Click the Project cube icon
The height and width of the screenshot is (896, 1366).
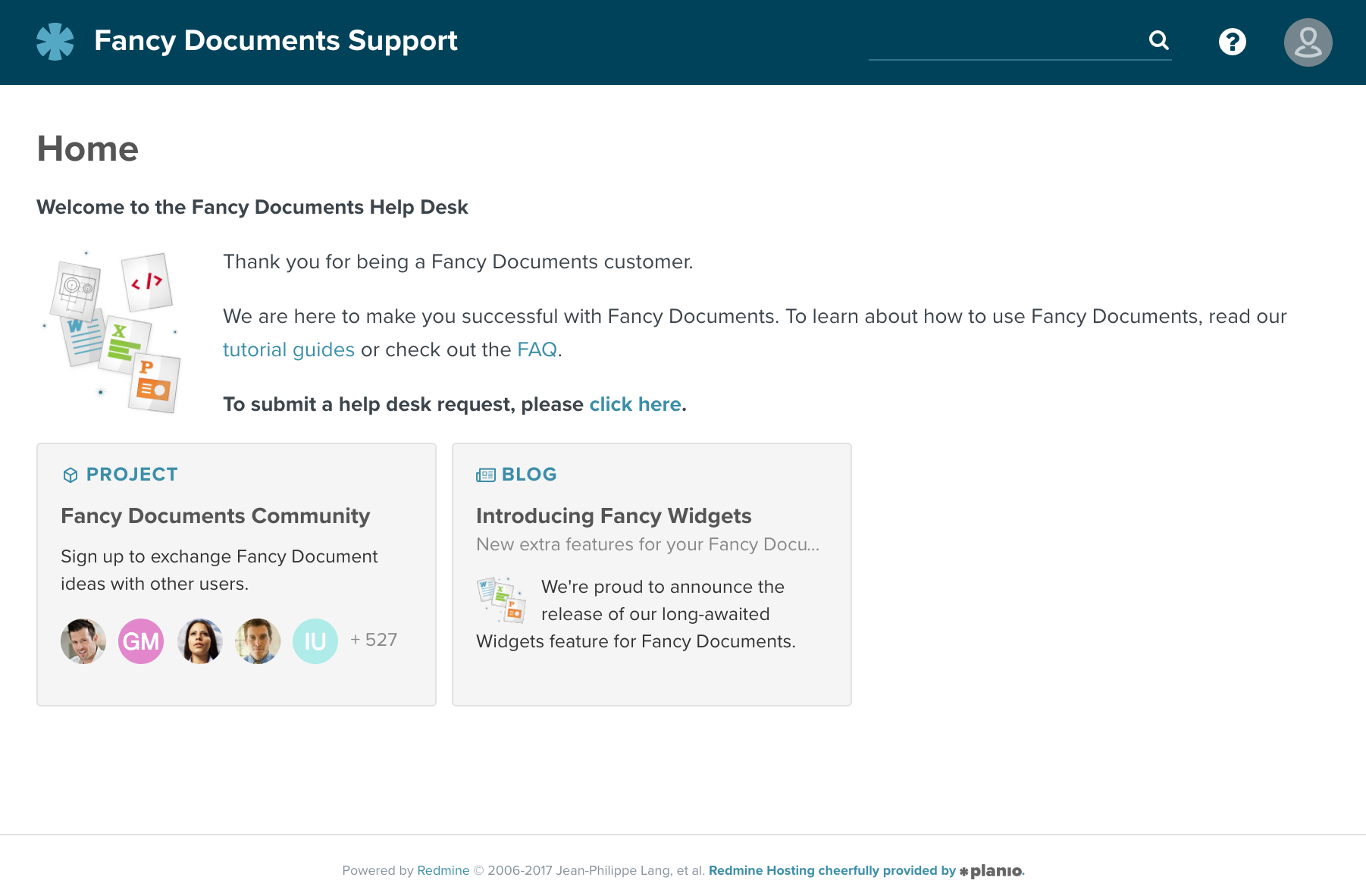pyautogui.click(x=70, y=475)
